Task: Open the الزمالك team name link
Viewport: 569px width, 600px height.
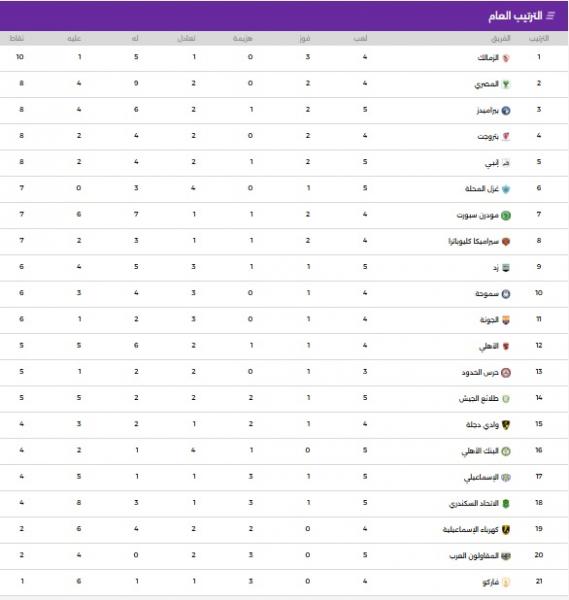Action: [488, 58]
